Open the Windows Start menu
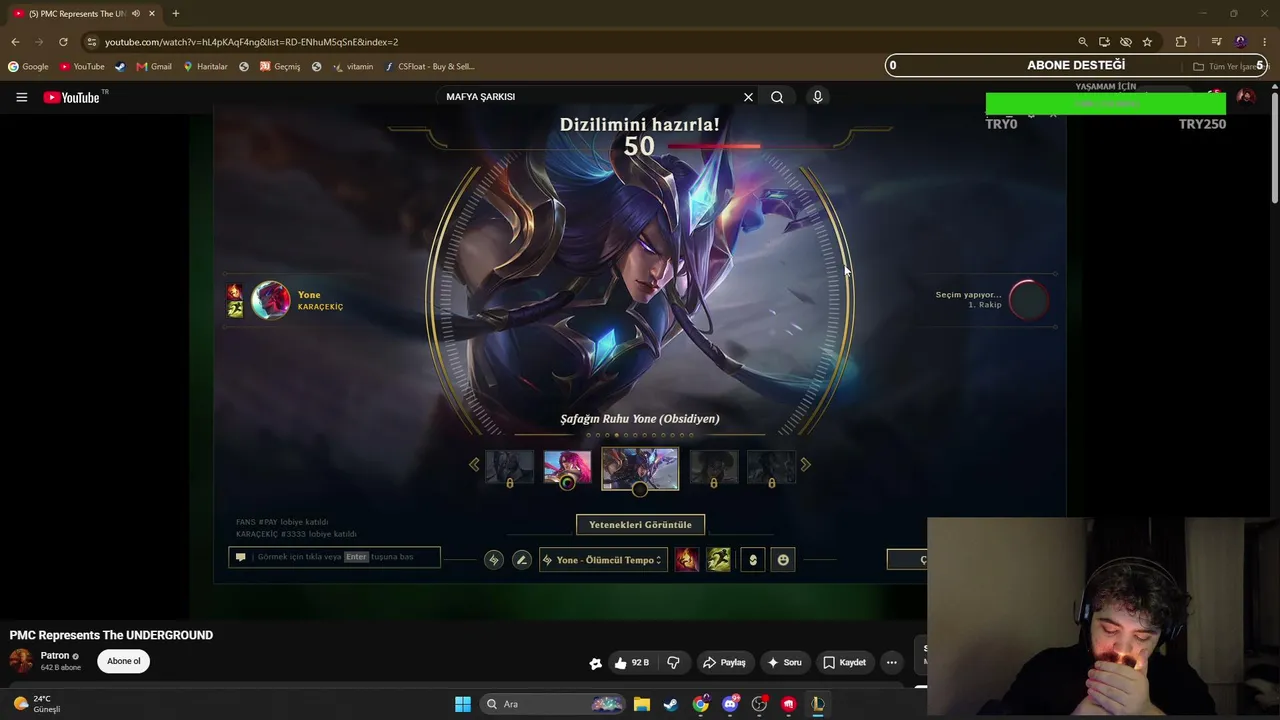The image size is (1280, 720). (x=463, y=704)
